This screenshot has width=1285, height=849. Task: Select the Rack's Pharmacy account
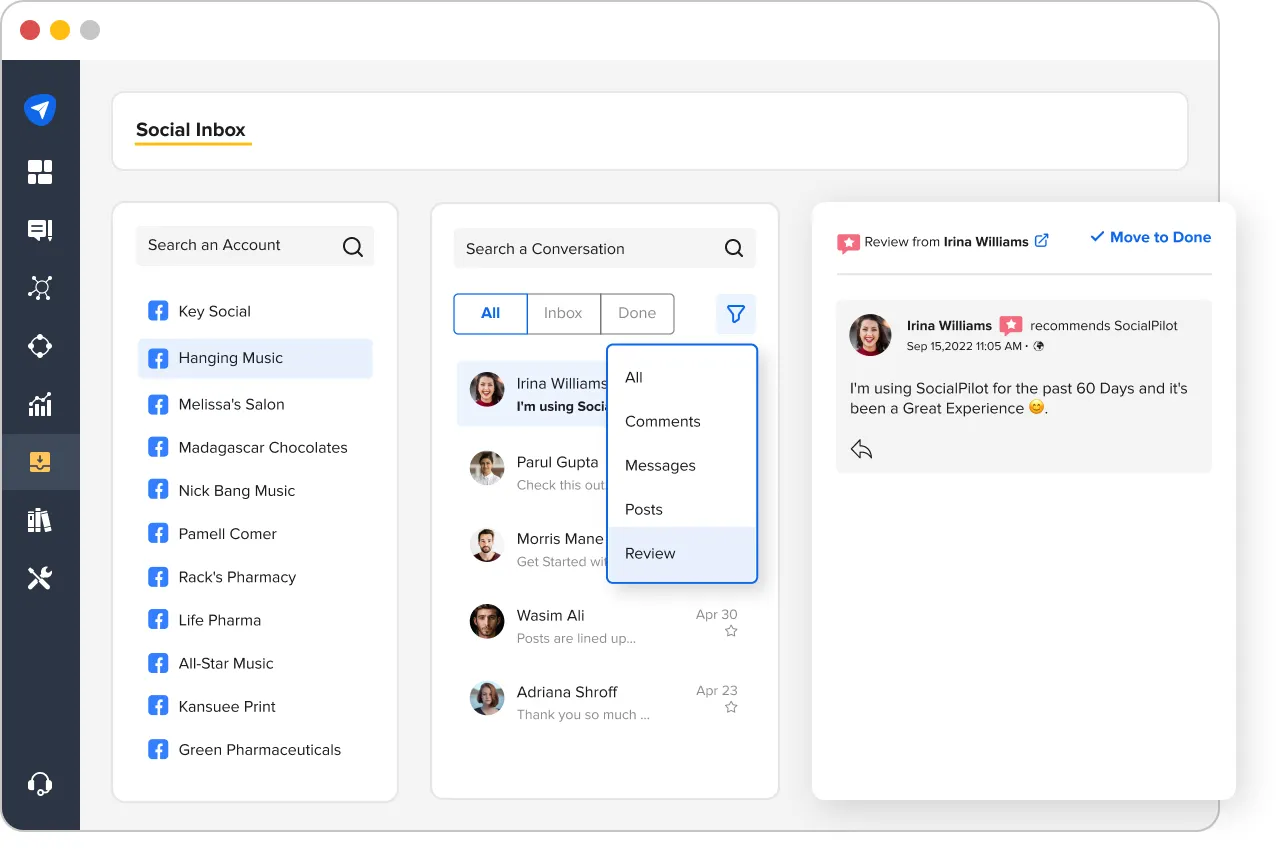coord(255,576)
